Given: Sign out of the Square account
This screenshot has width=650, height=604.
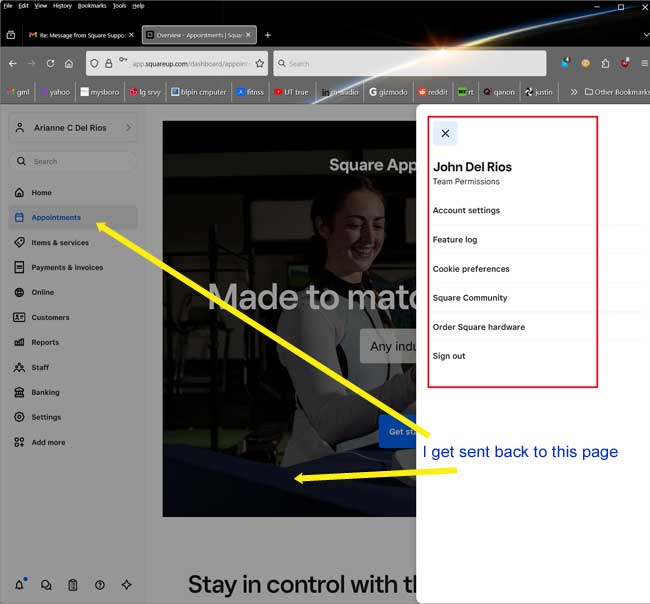Looking at the screenshot, I should (x=449, y=356).
